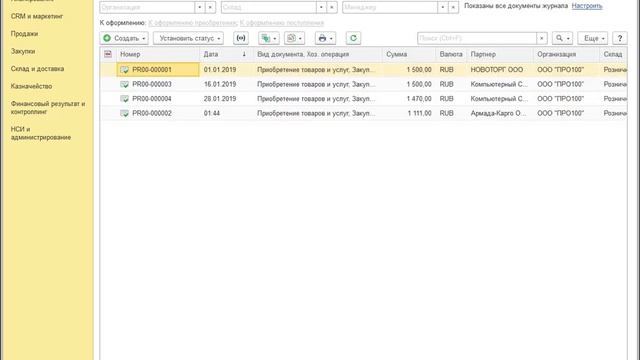
Task: Open the reports icon dropdown
Action: point(294,38)
